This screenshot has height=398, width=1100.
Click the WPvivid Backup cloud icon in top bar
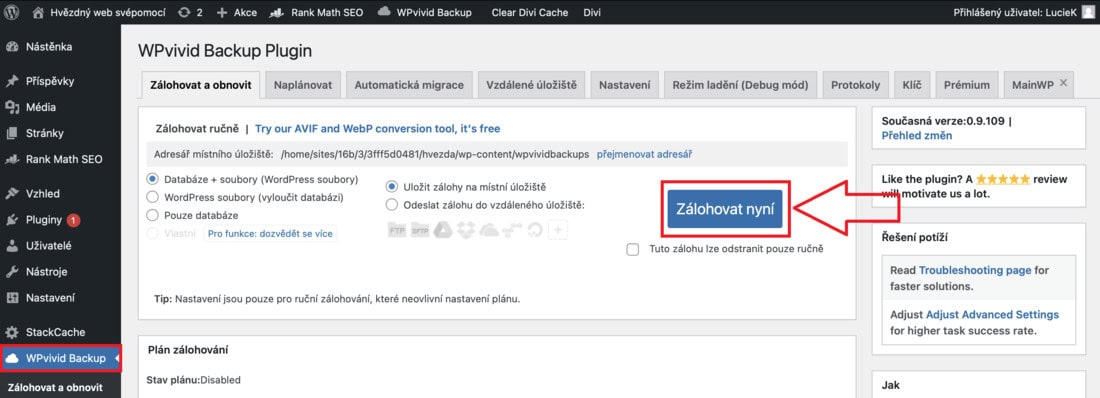384,12
